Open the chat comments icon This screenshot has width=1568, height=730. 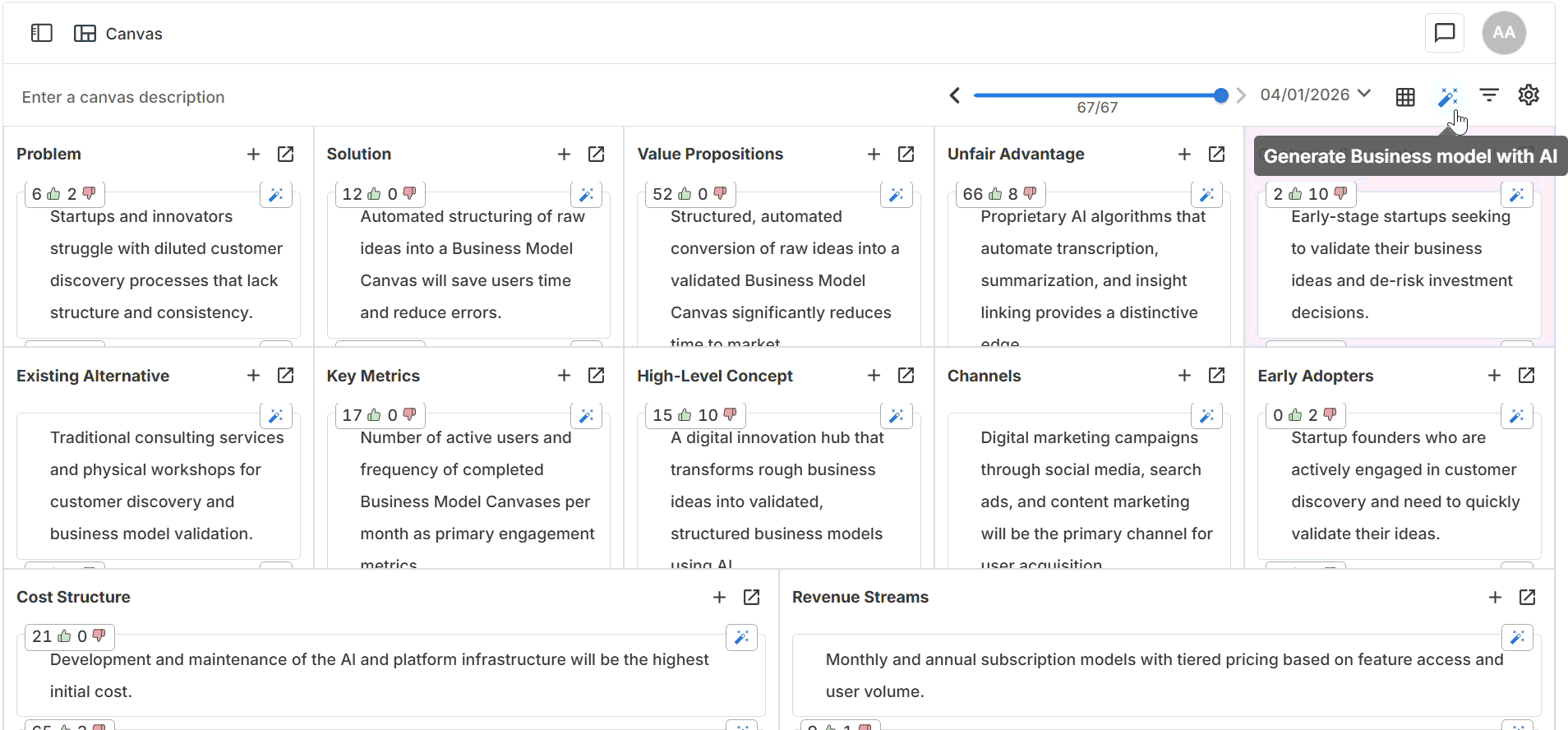pos(1444,33)
